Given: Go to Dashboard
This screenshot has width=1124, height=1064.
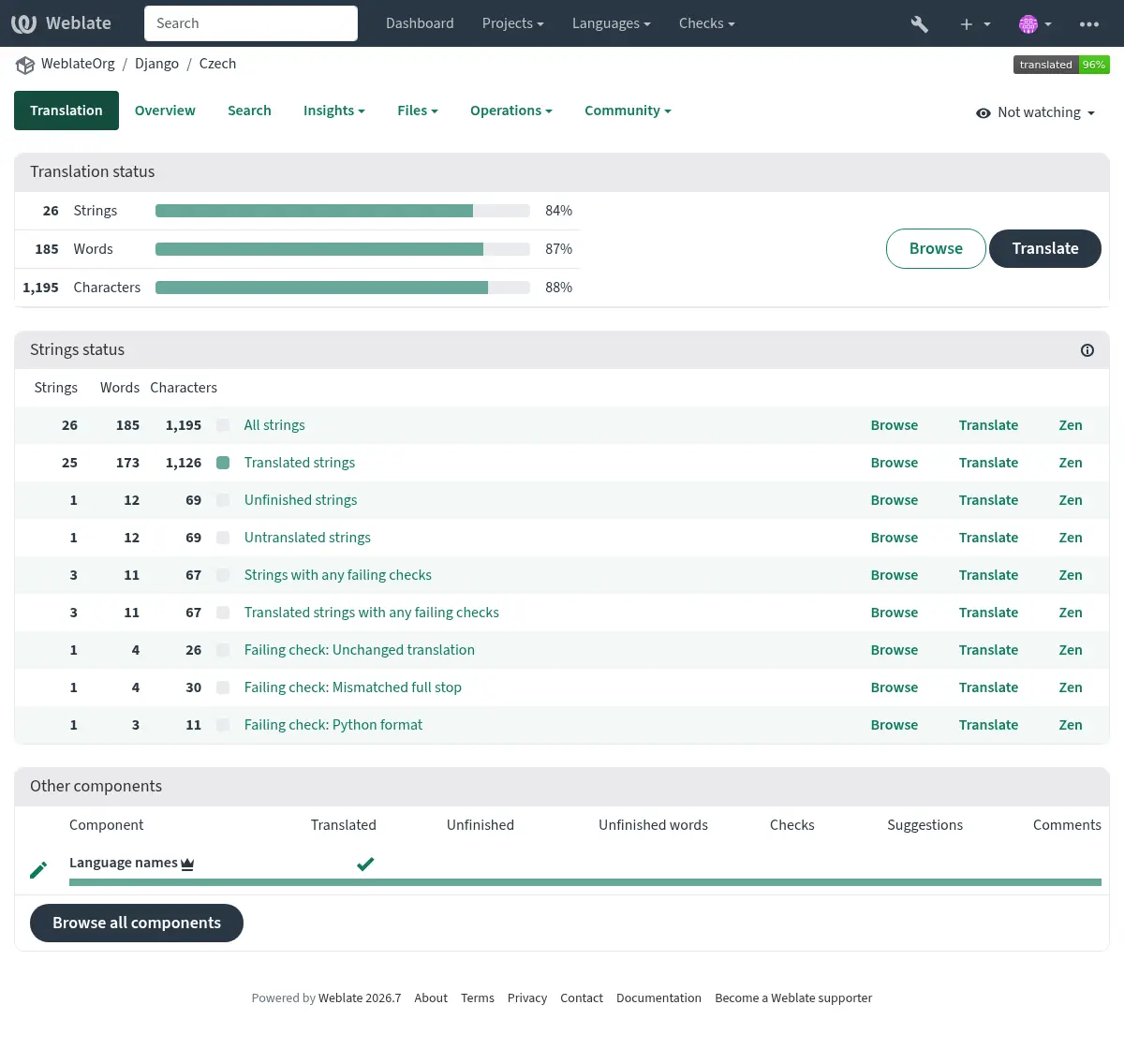Looking at the screenshot, I should (420, 23).
